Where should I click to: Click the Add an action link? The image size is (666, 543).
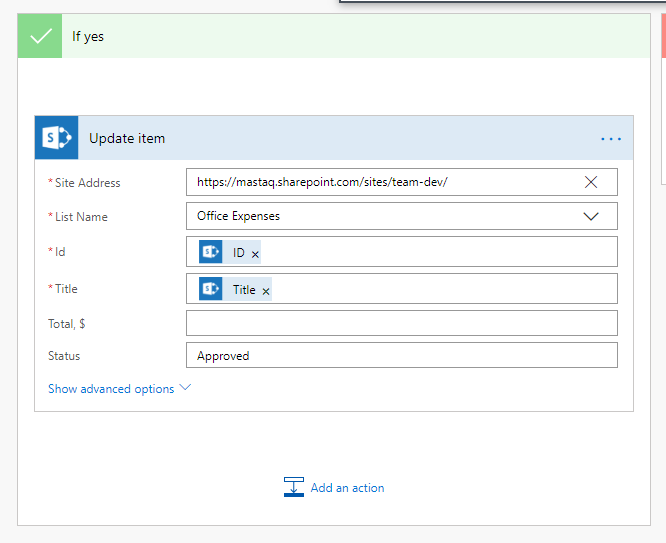pos(347,488)
